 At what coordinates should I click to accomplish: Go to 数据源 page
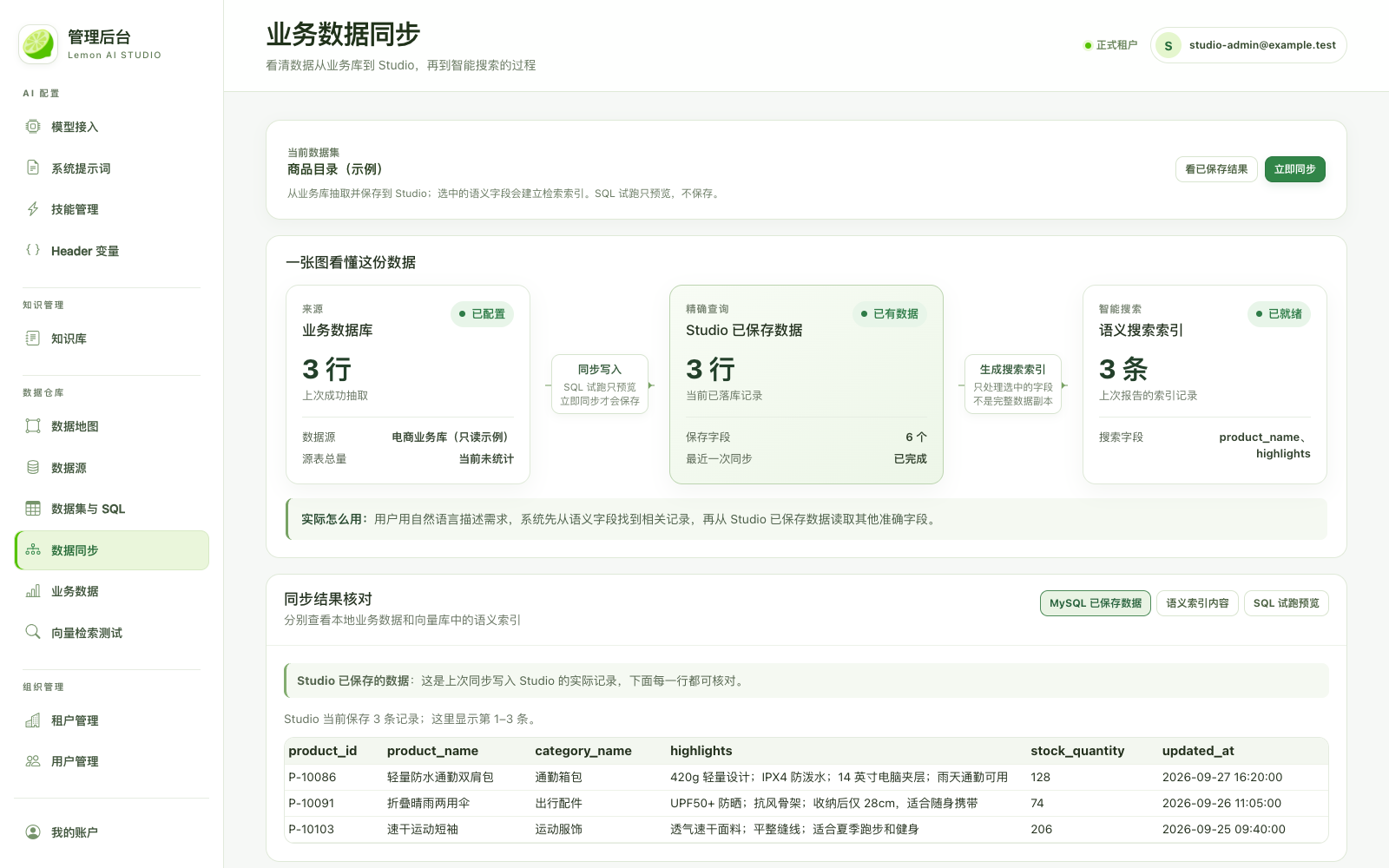[x=112, y=468]
